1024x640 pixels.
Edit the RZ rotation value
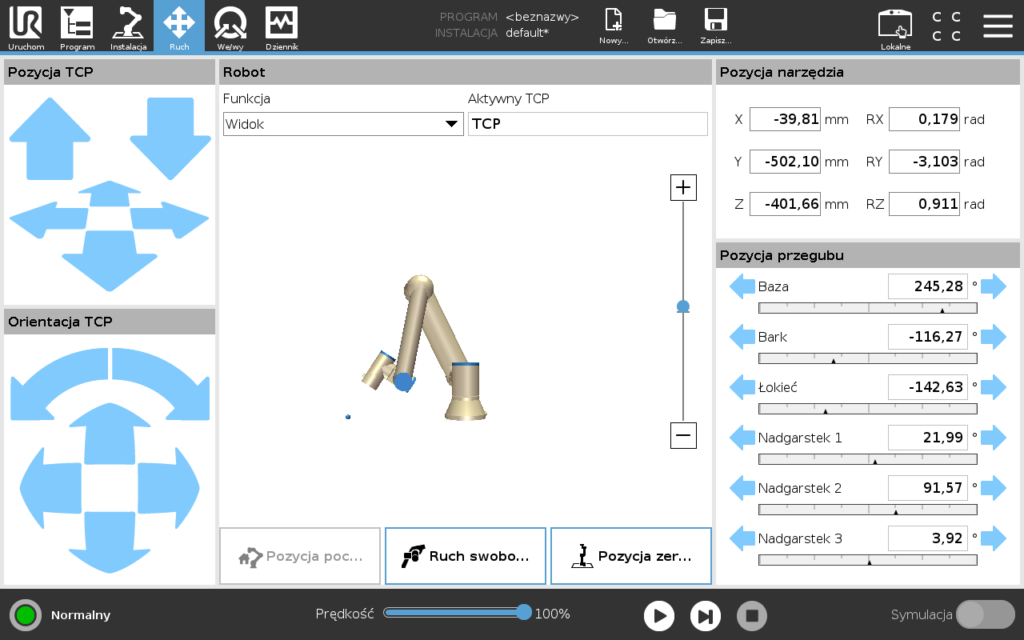tap(924, 204)
